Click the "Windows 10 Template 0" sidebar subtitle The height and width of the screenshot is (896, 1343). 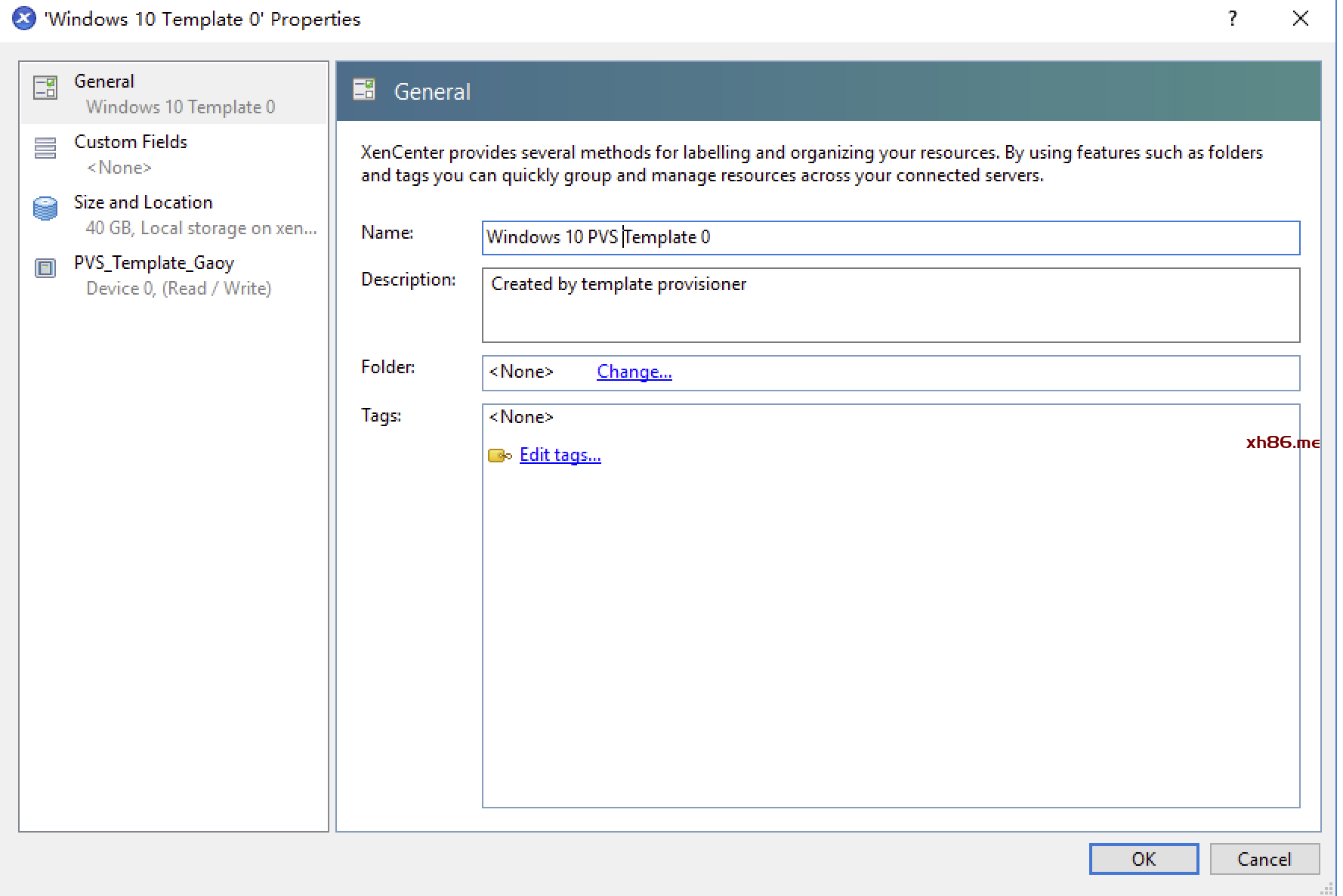pyautogui.click(x=181, y=107)
